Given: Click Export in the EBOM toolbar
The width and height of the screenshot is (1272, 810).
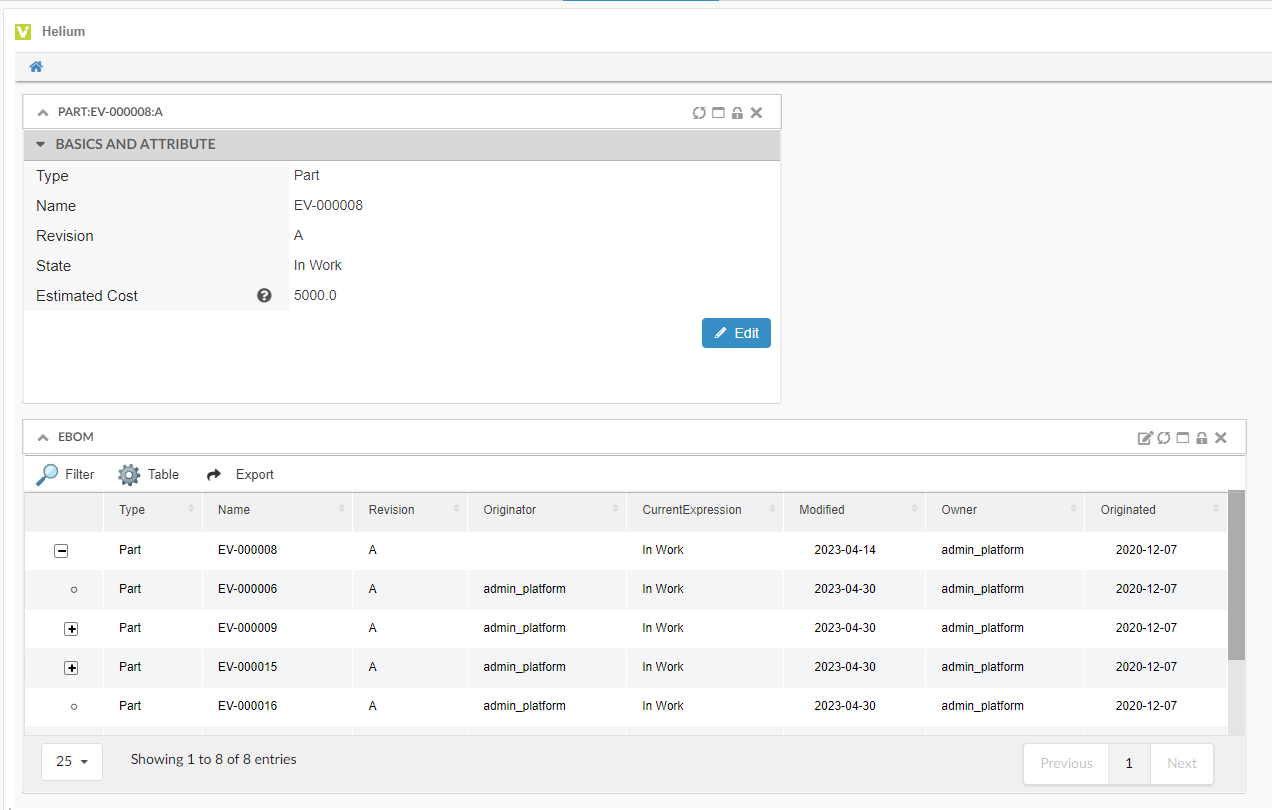Looking at the screenshot, I should (240, 475).
